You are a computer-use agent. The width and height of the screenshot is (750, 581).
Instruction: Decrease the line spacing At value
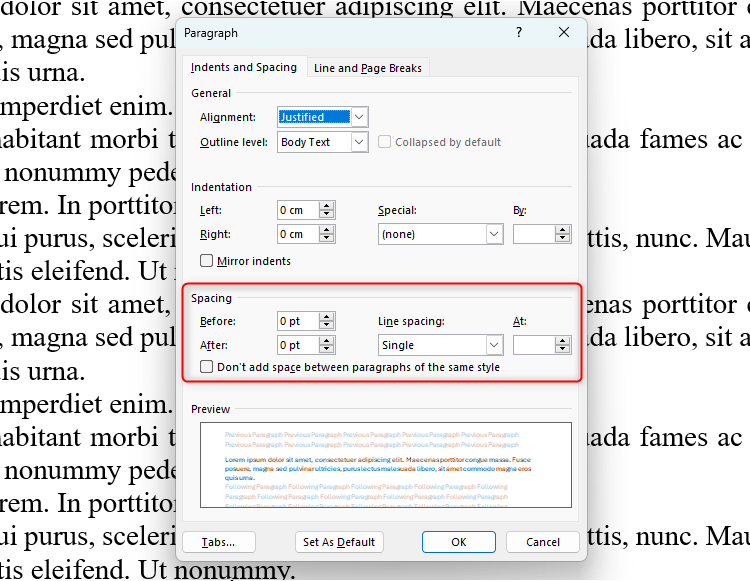point(563,350)
